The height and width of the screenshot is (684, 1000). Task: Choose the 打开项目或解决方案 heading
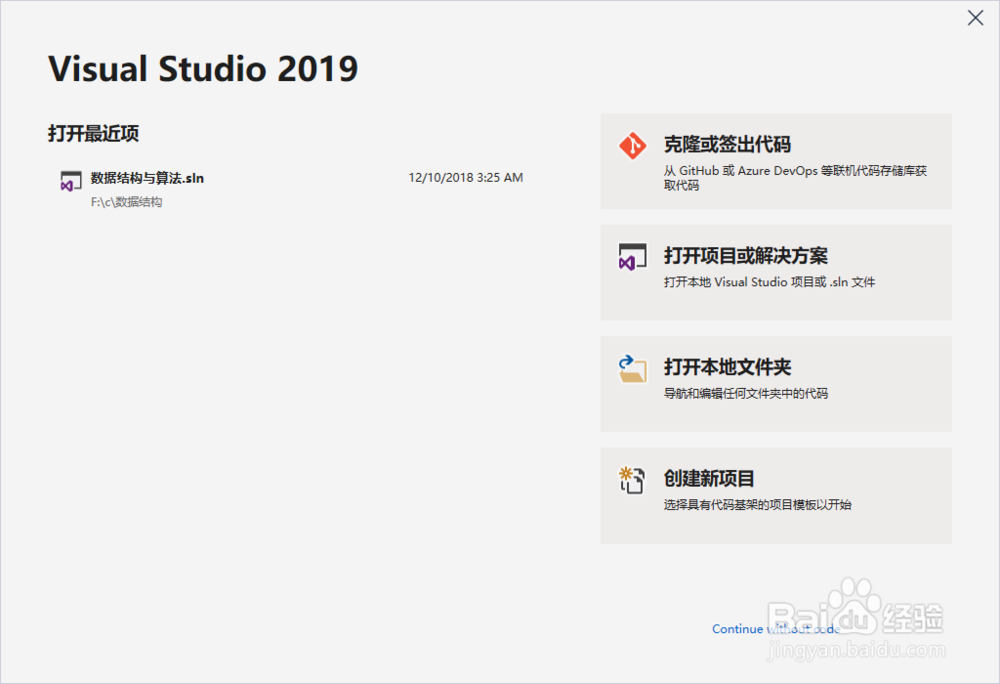[x=746, y=256]
